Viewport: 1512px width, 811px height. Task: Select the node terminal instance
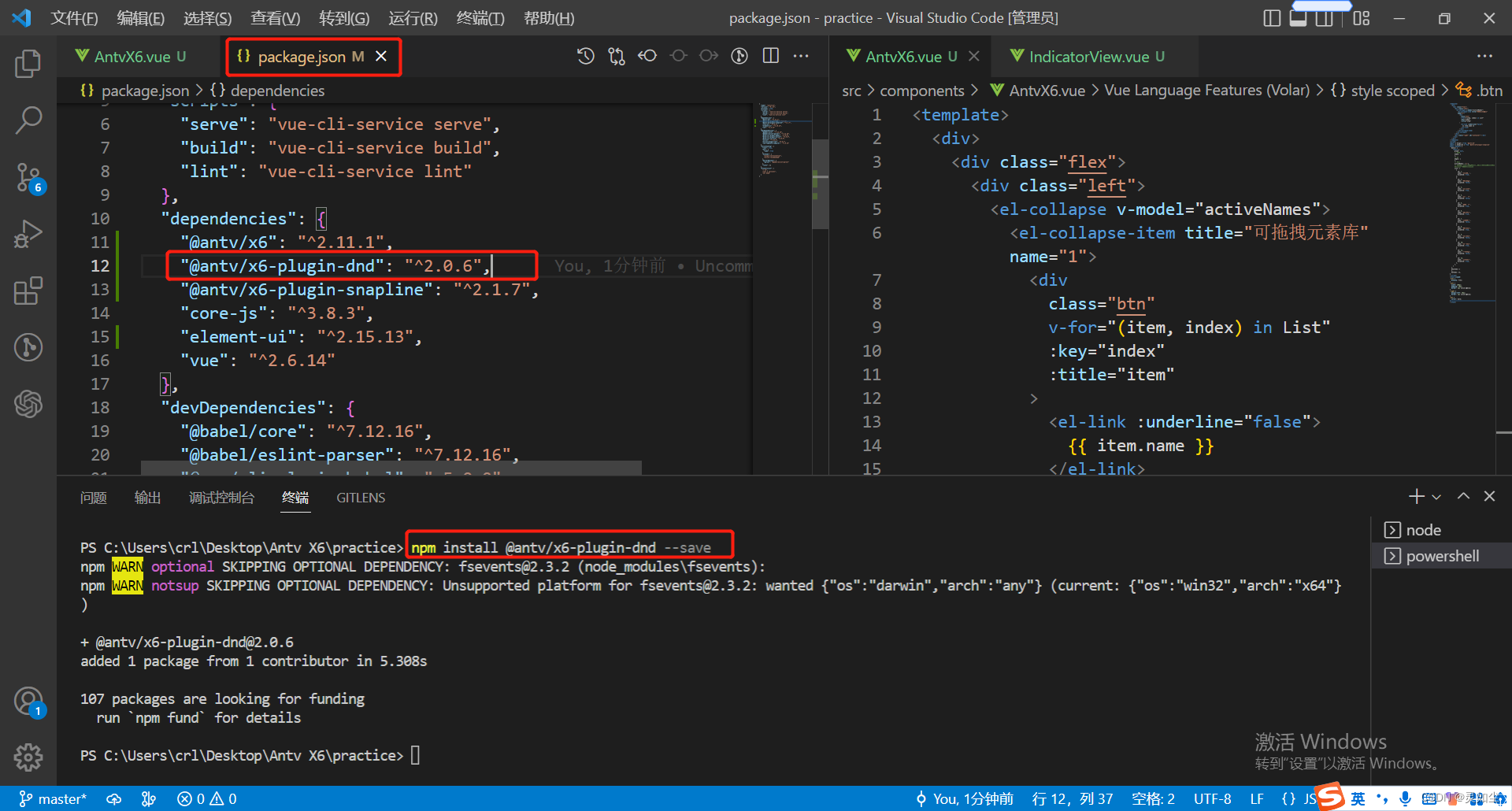(1442, 530)
